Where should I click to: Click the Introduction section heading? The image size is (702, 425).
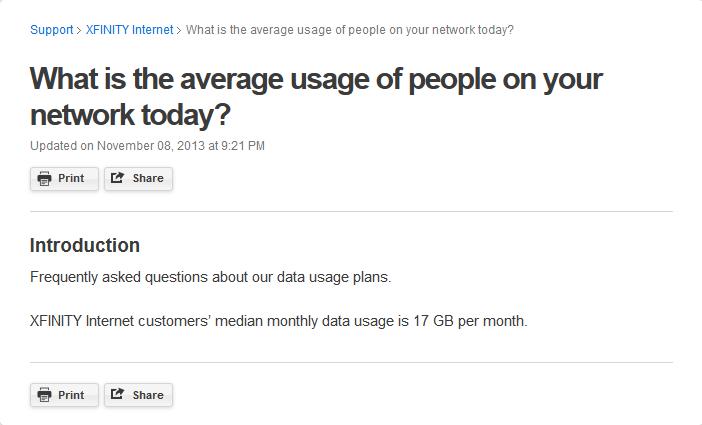85,245
